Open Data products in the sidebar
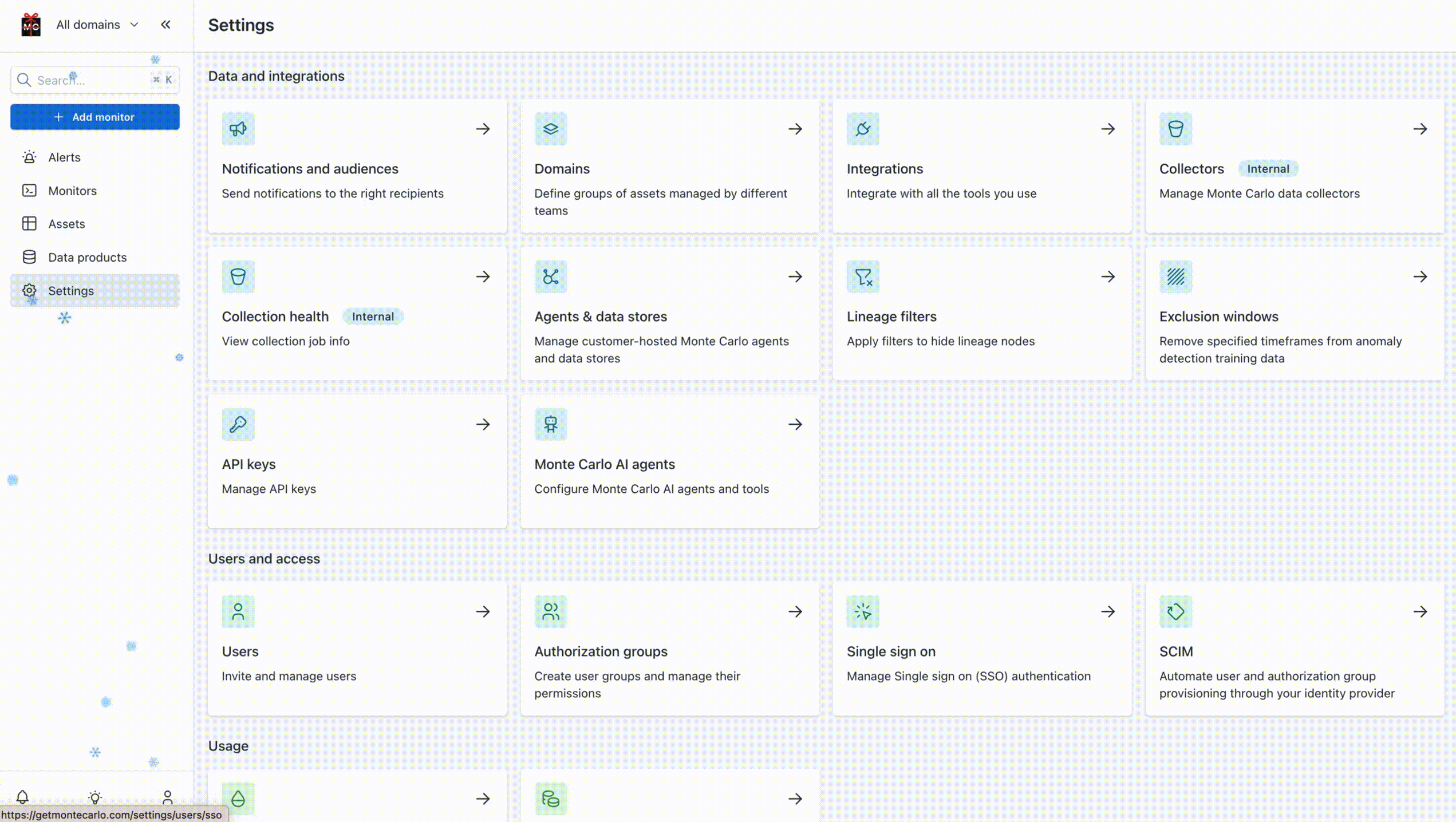The height and width of the screenshot is (822, 1456). (87, 257)
